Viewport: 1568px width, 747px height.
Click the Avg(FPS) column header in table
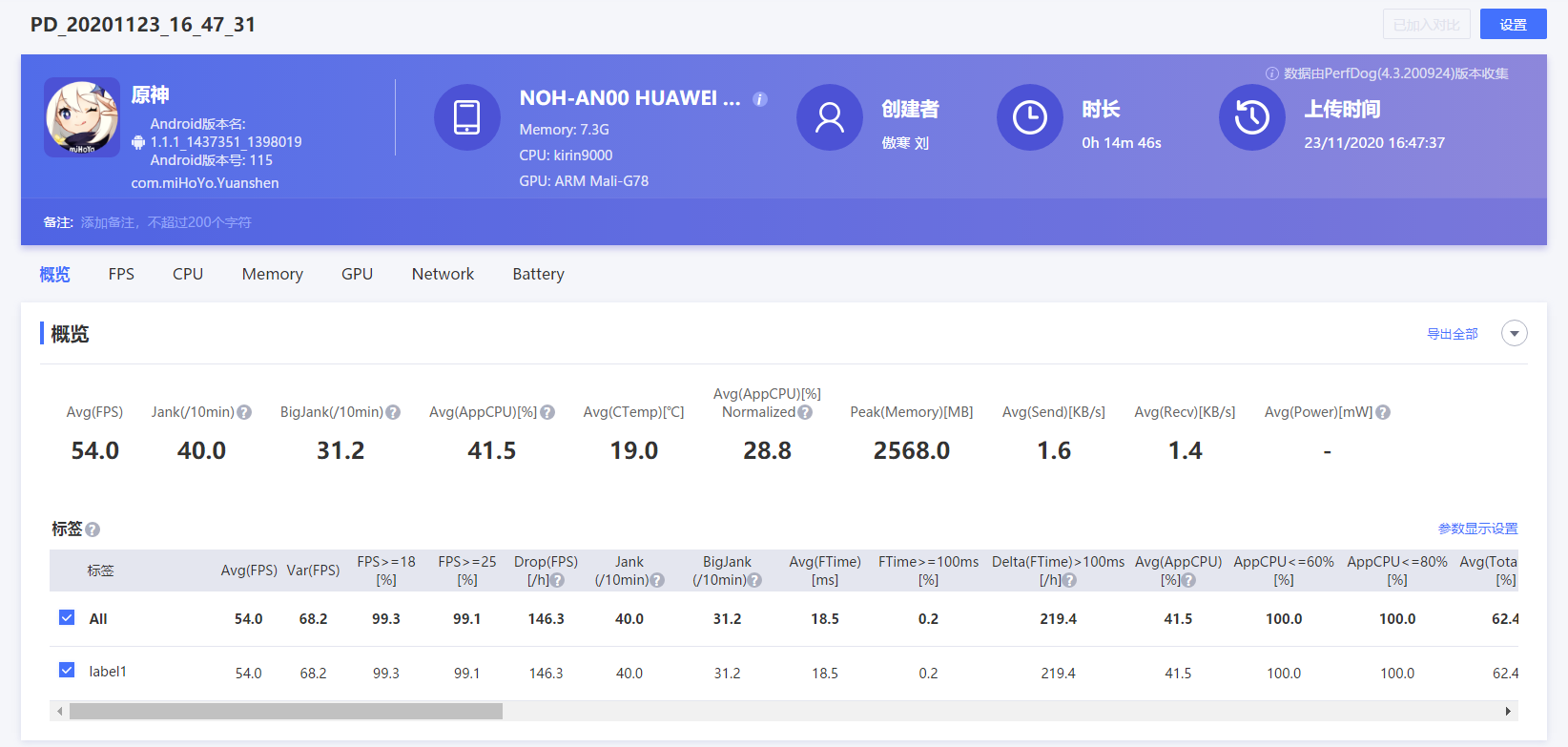249,571
